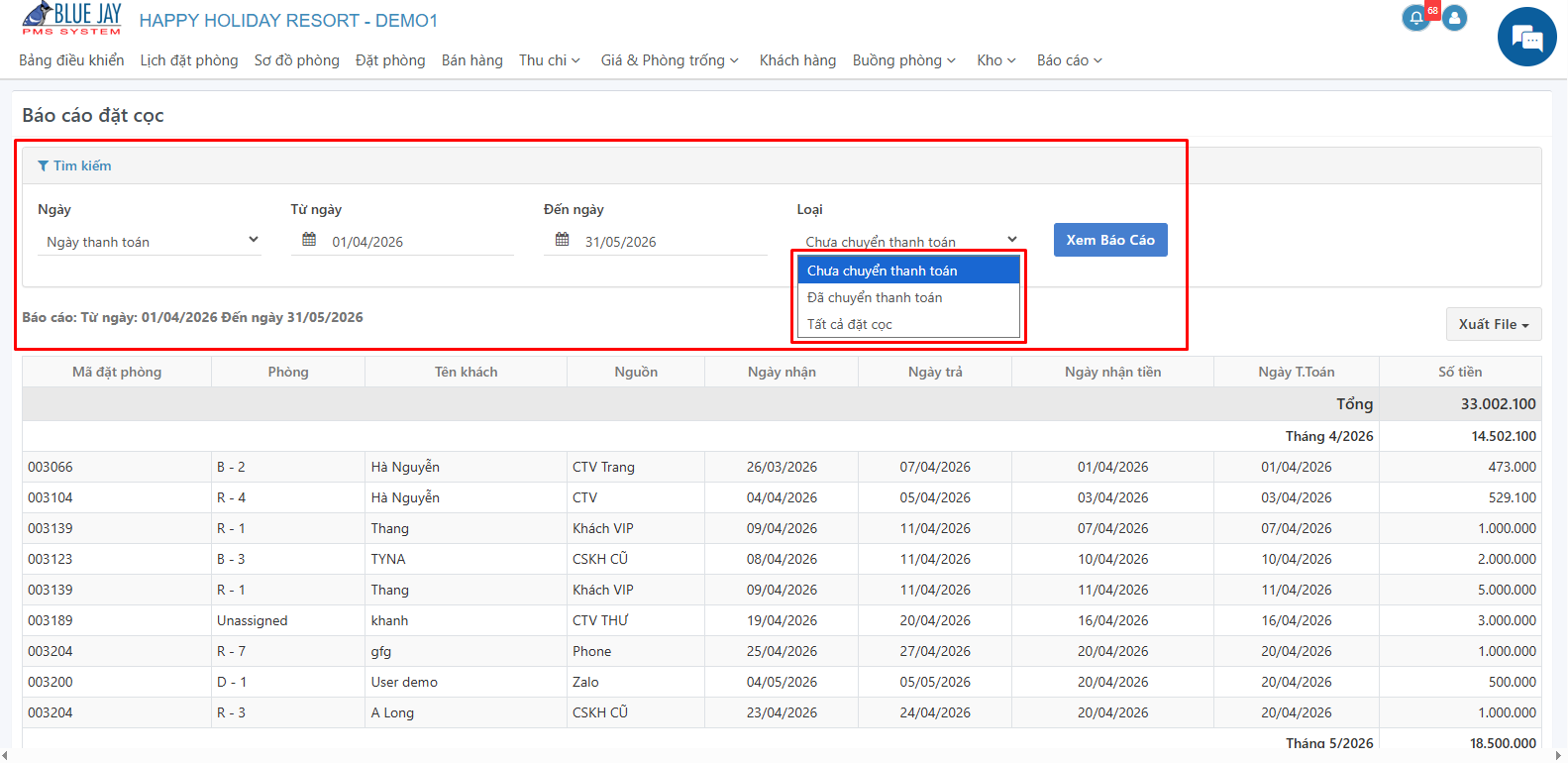Click the Số tiền column header
This screenshot has width=1568, height=763.
click(1460, 372)
